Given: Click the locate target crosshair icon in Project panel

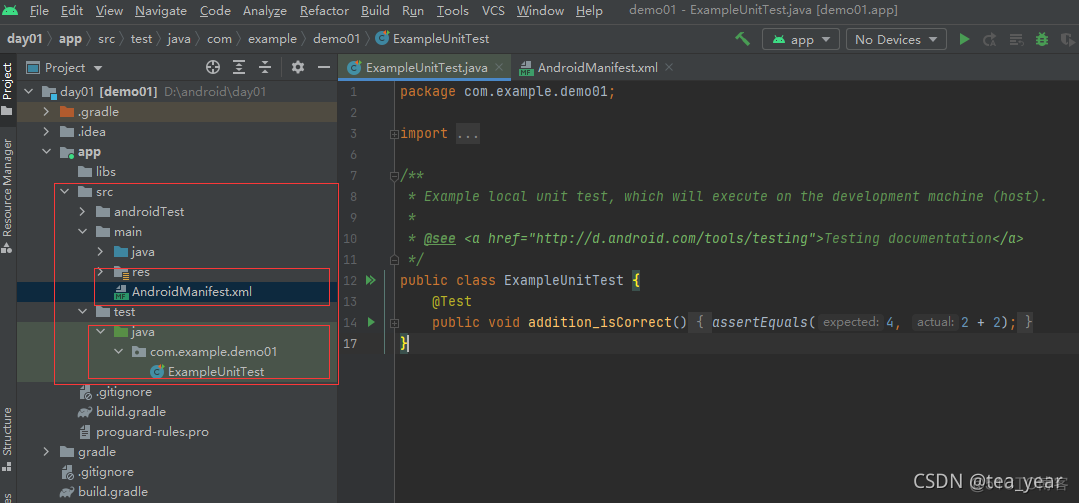Looking at the screenshot, I should point(213,67).
